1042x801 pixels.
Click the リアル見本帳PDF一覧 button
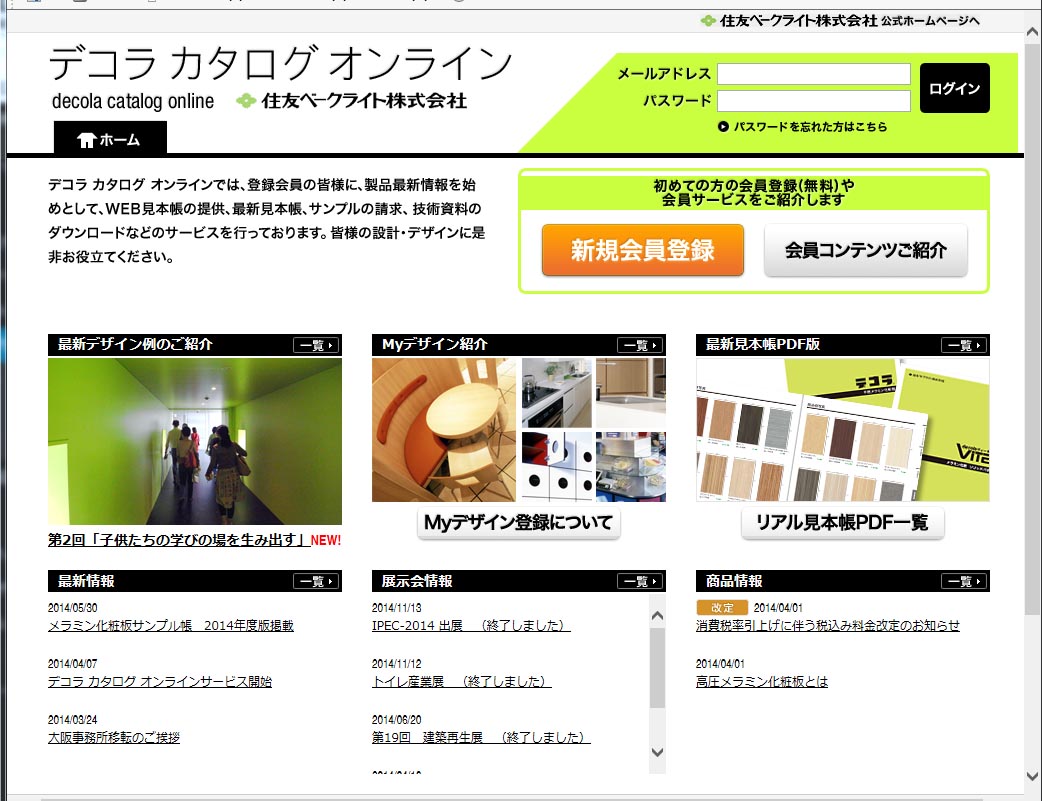[842, 522]
